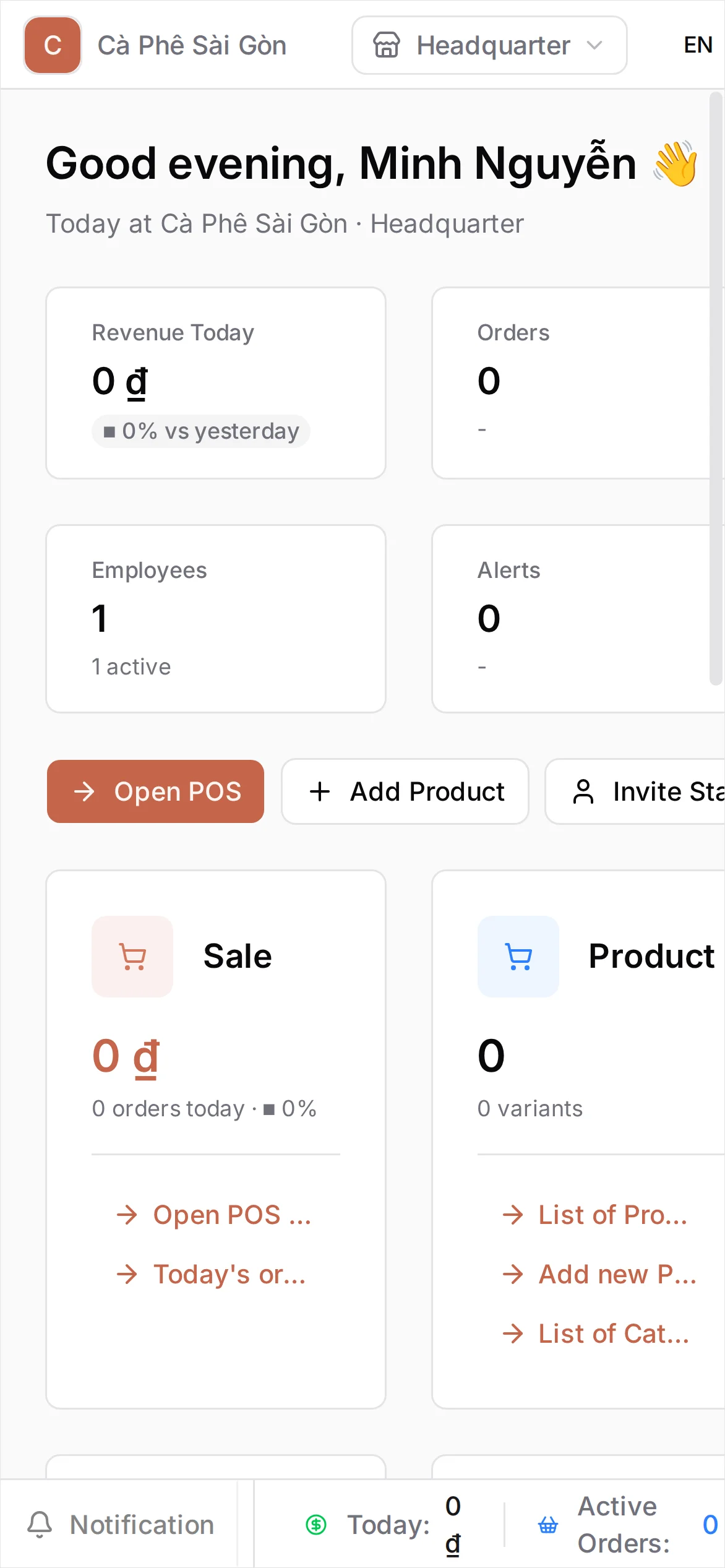Click the green dollar Today icon
725x1568 pixels.
[316, 1525]
